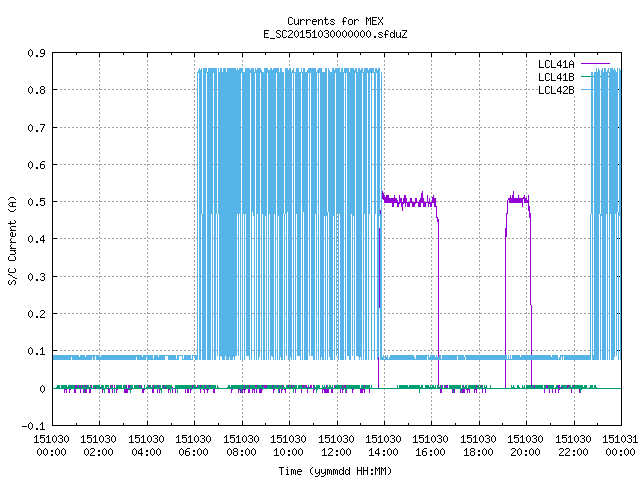The width and height of the screenshot is (640, 480).
Task: Click the 151030 12:00 x-axis tick label
Action: pos(336,446)
